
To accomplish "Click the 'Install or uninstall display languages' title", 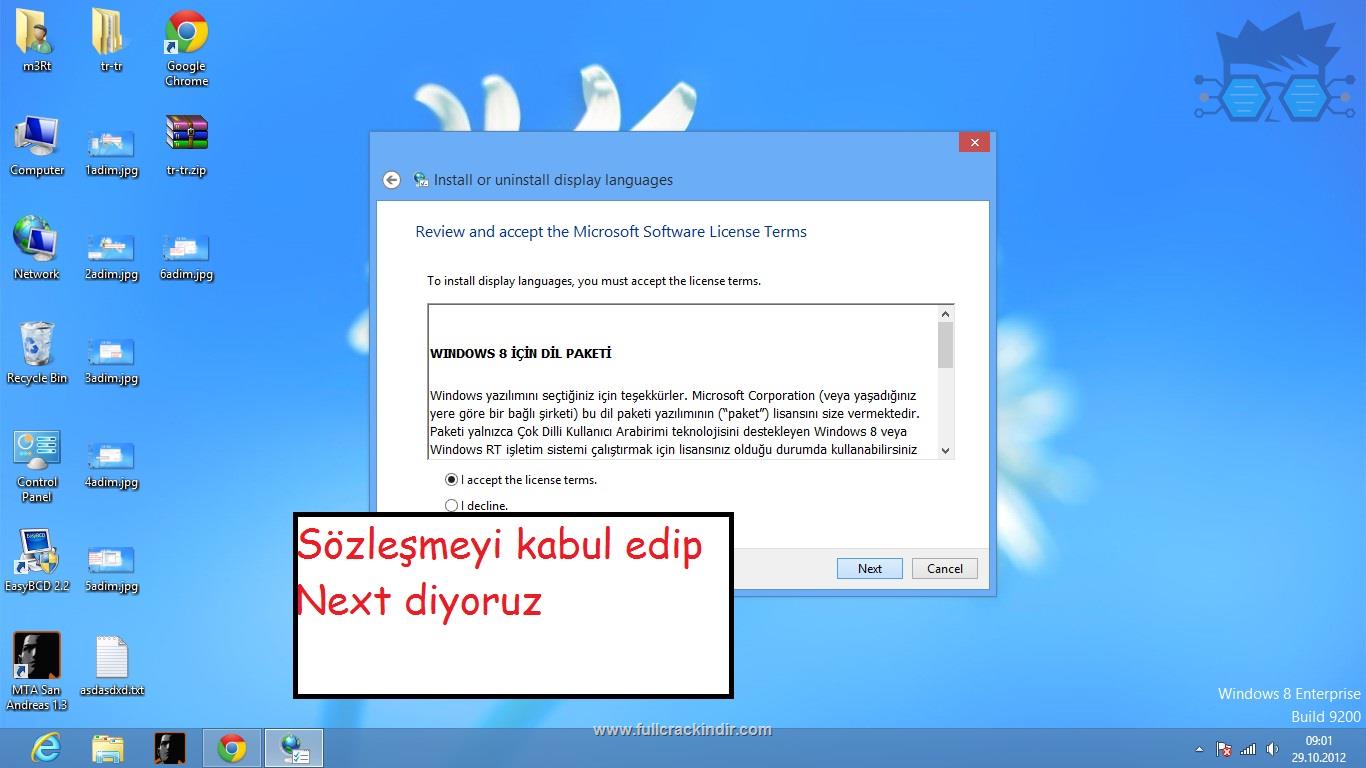I will tap(553, 180).
